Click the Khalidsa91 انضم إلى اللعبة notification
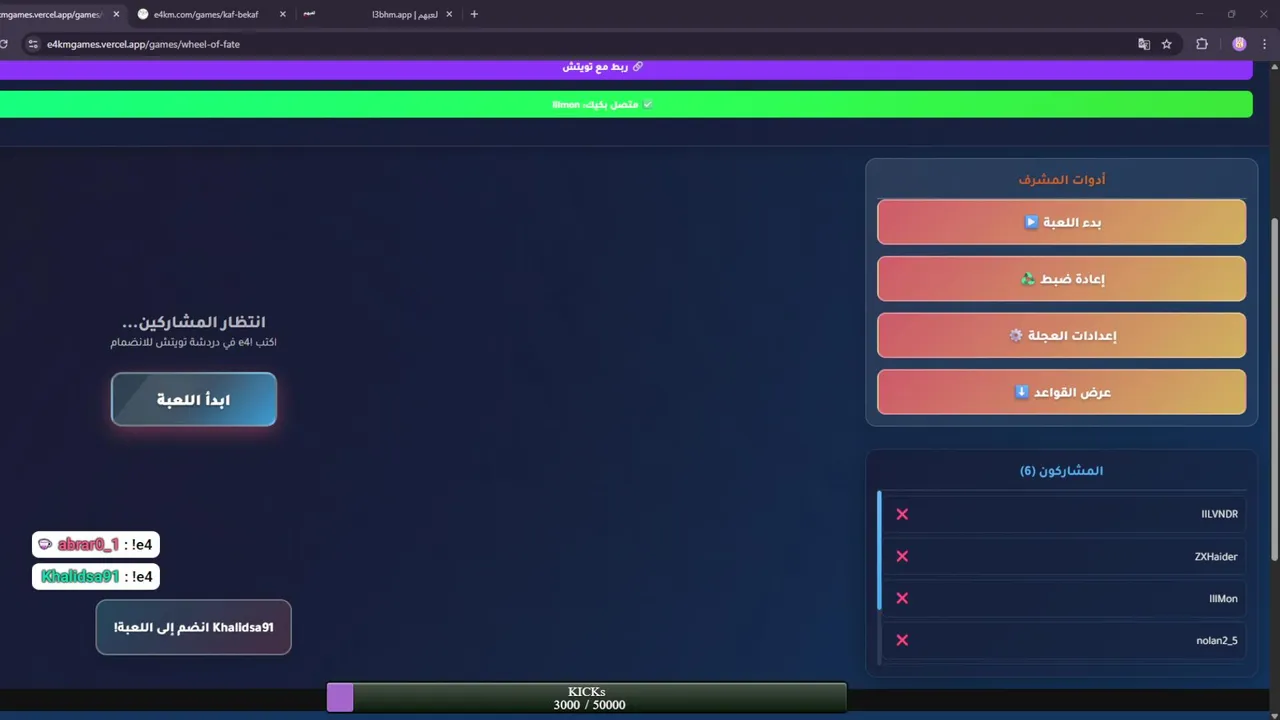 194,627
